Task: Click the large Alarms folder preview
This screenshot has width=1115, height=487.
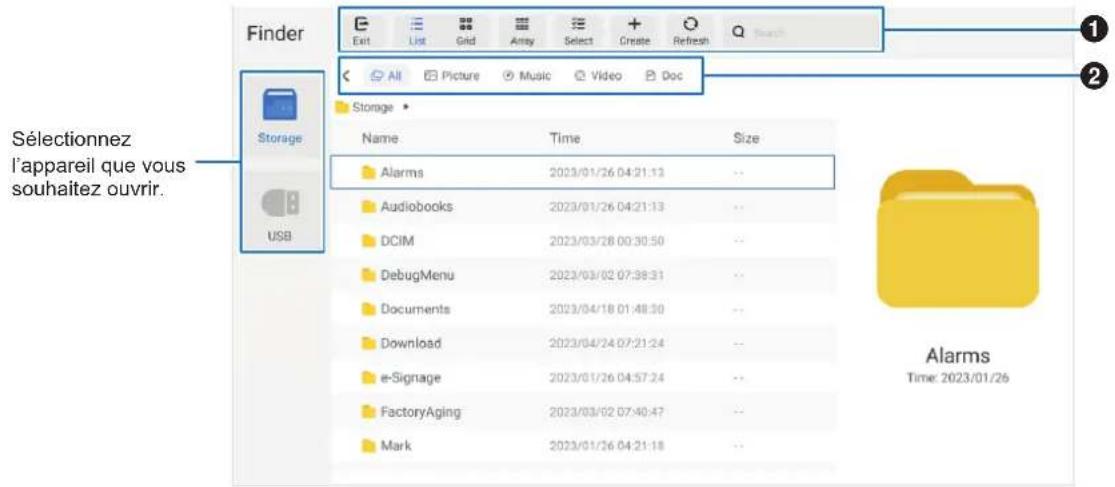Action: click(x=958, y=239)
